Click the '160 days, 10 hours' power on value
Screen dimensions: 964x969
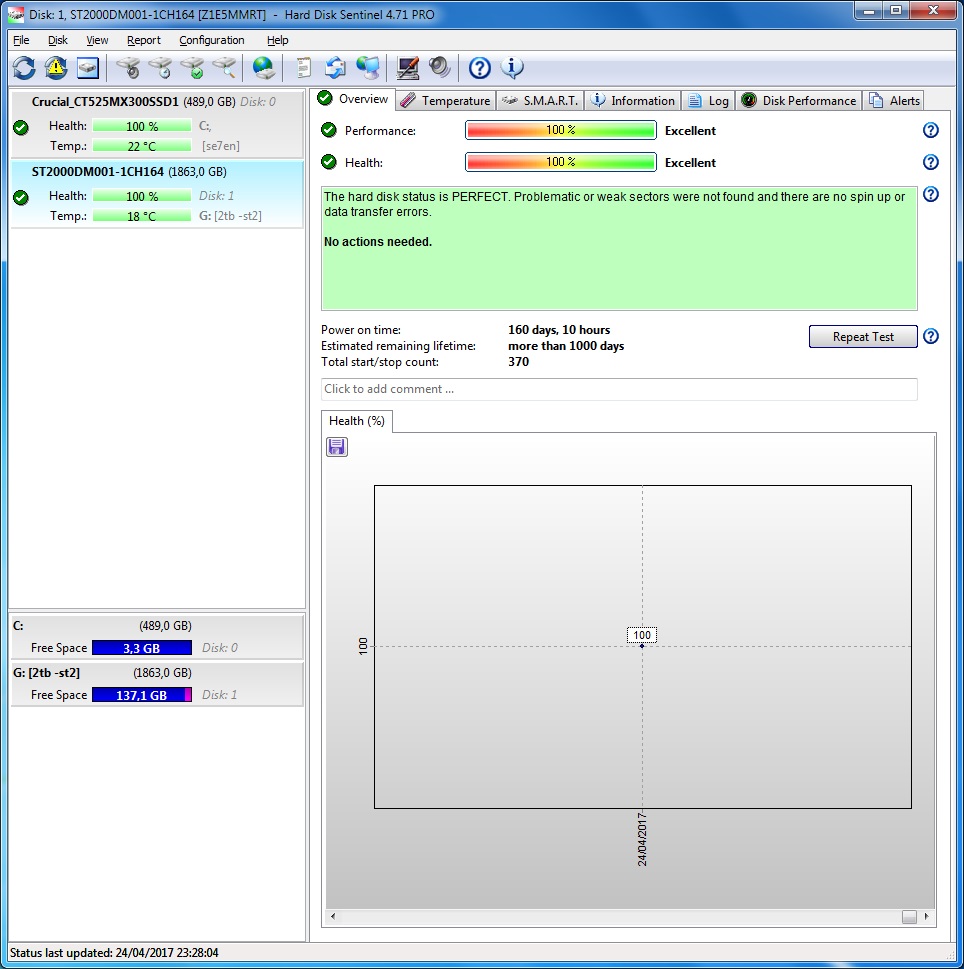tap(559, 330)
